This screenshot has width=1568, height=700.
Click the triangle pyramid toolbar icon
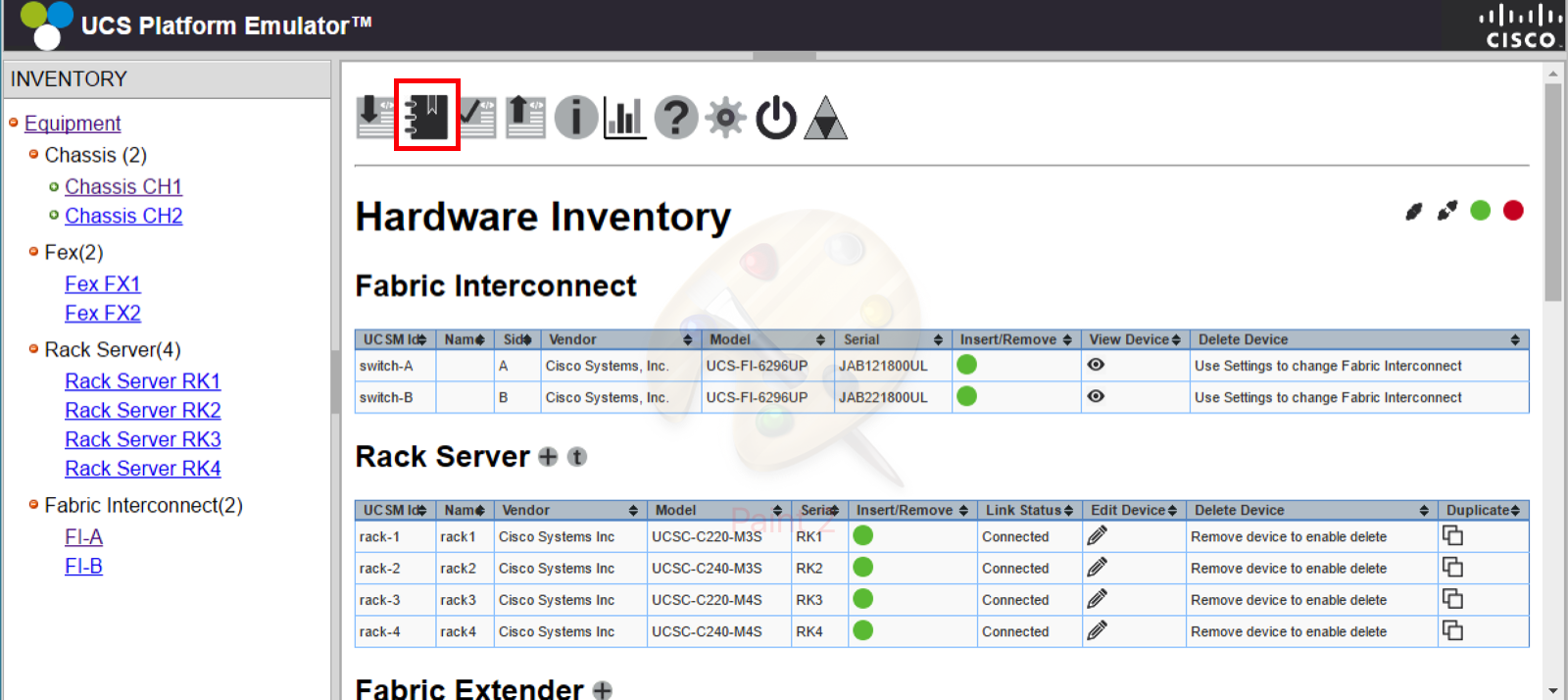(x=825, y=118)
